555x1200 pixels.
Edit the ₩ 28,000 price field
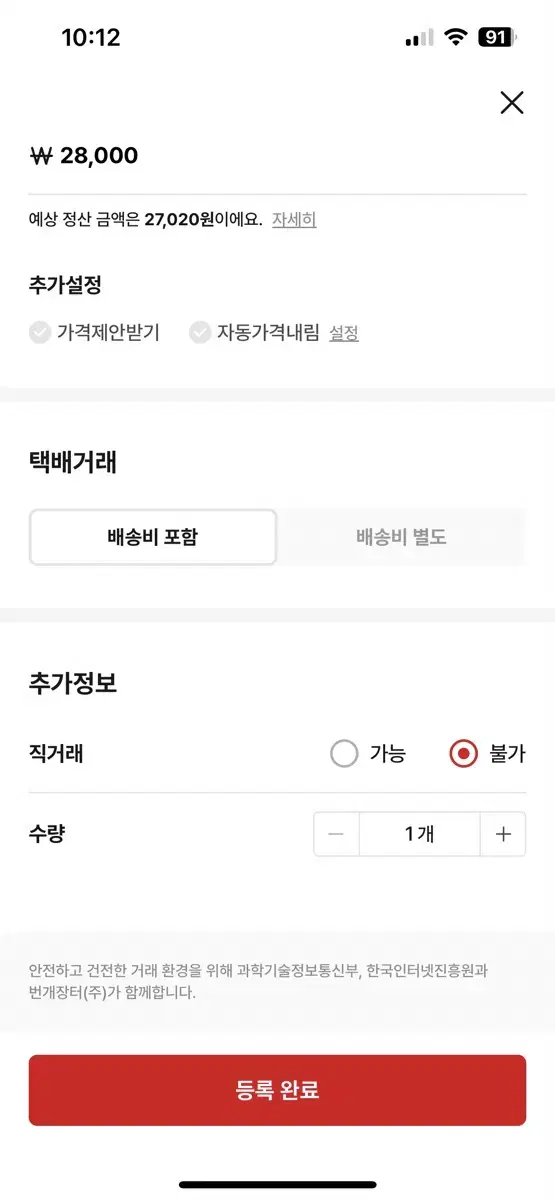click(277, 156)
